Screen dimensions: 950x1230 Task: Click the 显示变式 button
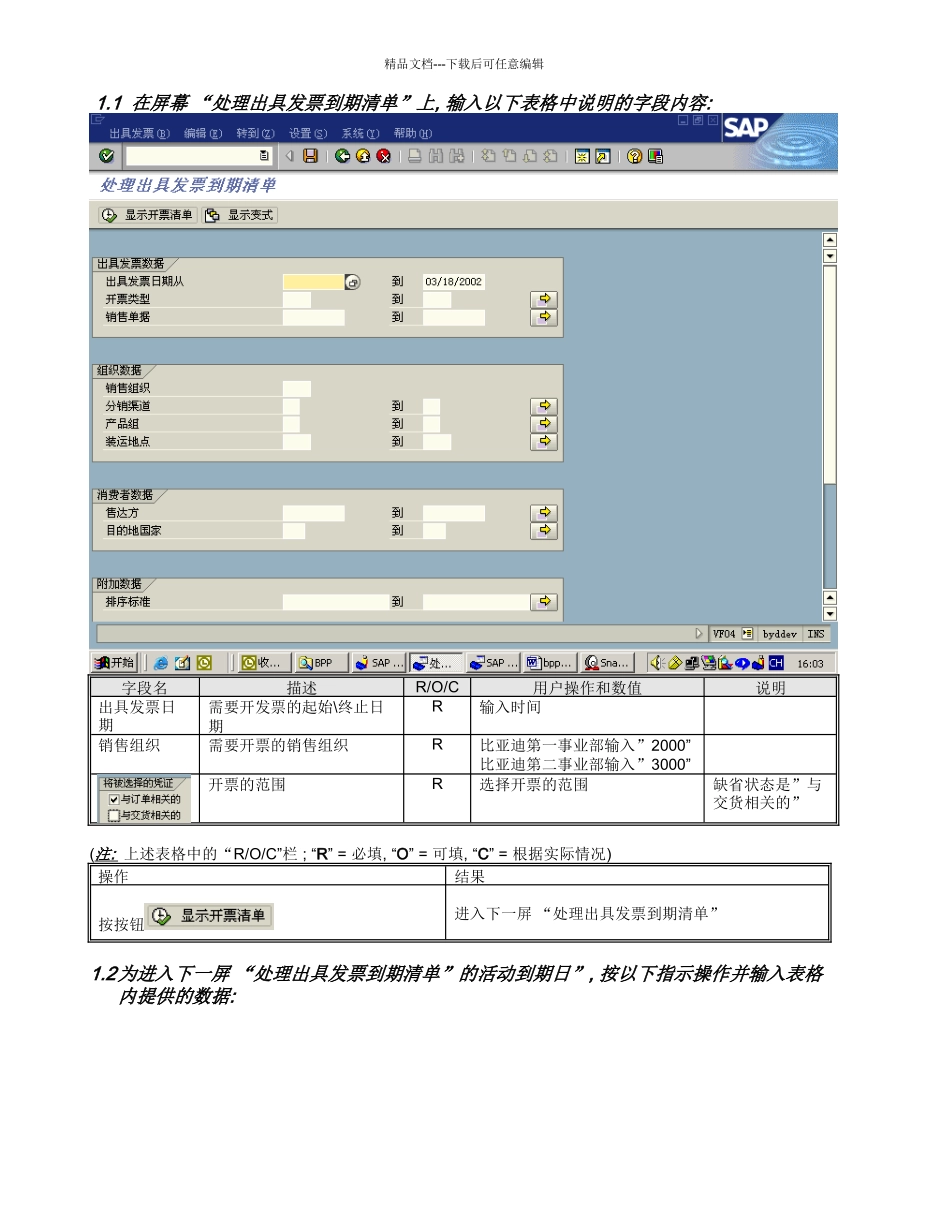(x=240, y=215)
